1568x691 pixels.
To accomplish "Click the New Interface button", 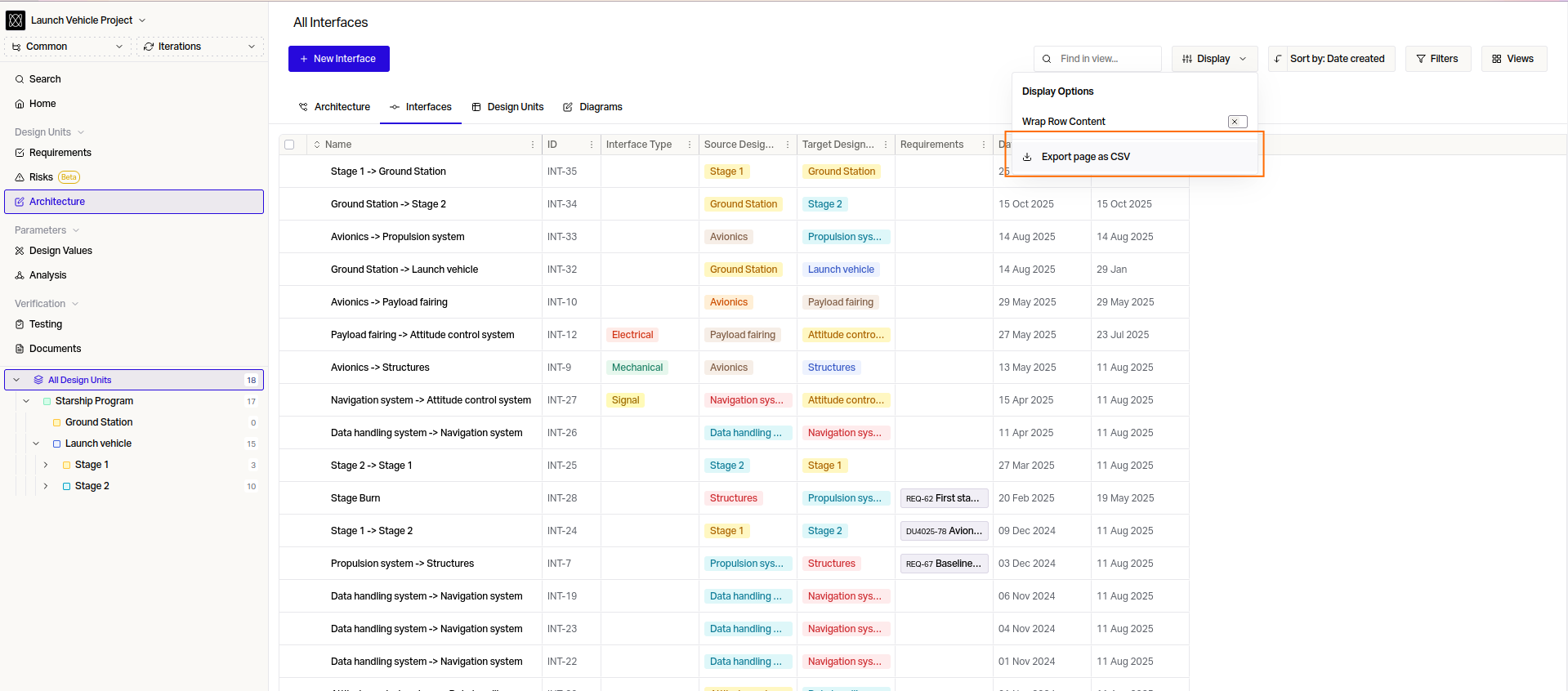I will (x=338, y=59).
